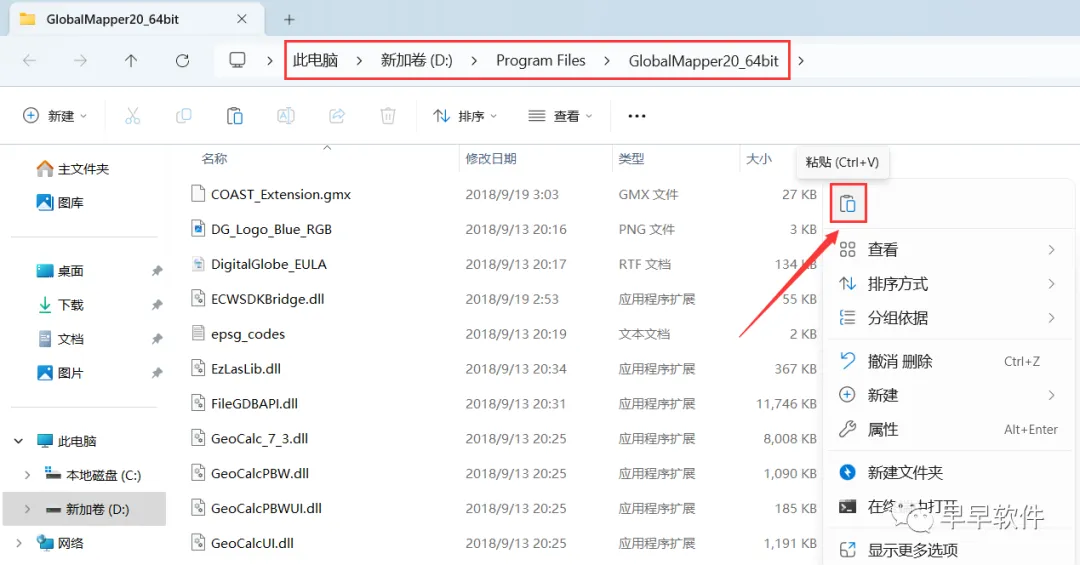Expand the 本地磁盘 (C:) tree node

[27, 475]
